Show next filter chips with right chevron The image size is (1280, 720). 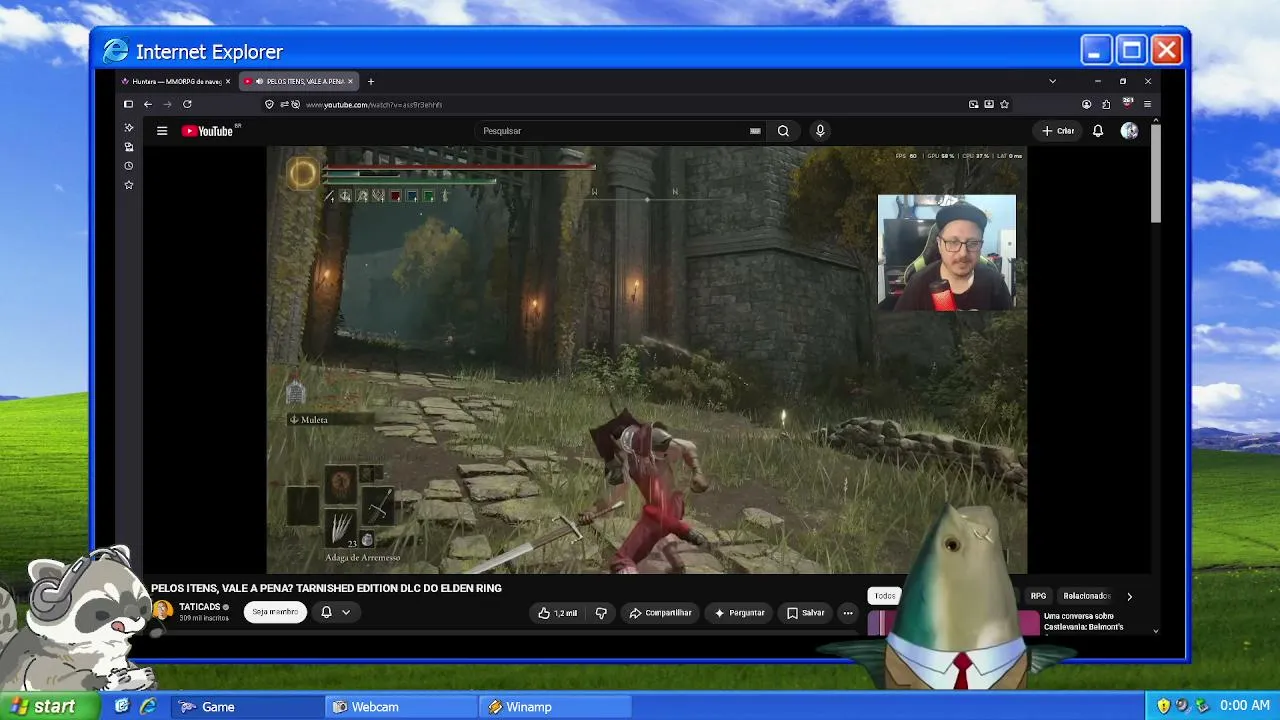point(1130,596)
